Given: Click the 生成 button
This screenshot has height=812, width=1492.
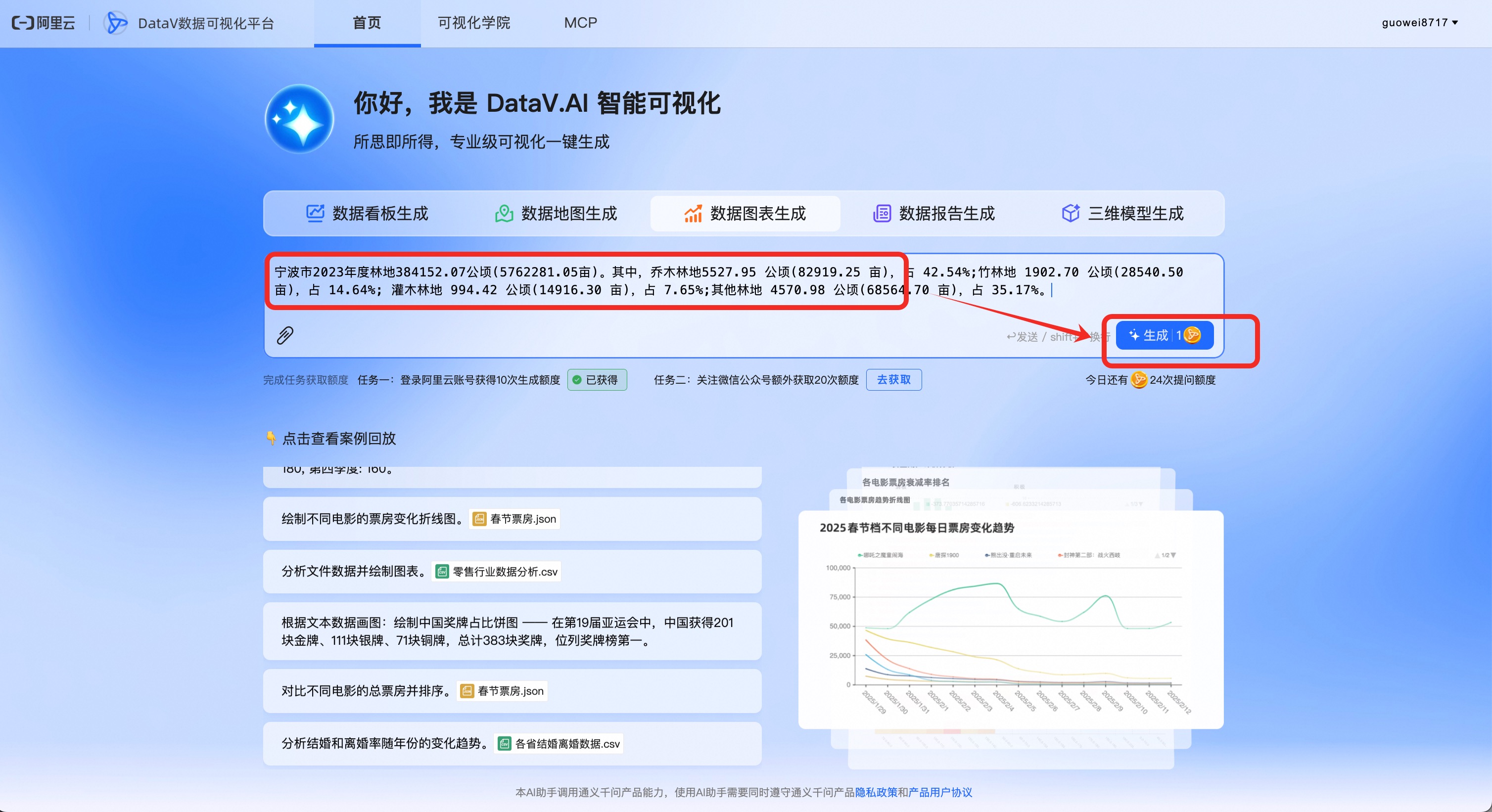Looking at the screenshot, I should 1164,335.
